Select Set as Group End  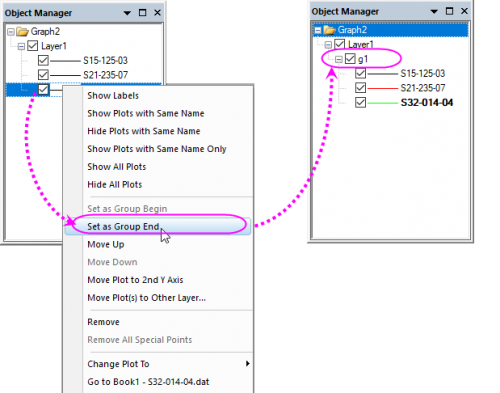click(x=158, y=226)
